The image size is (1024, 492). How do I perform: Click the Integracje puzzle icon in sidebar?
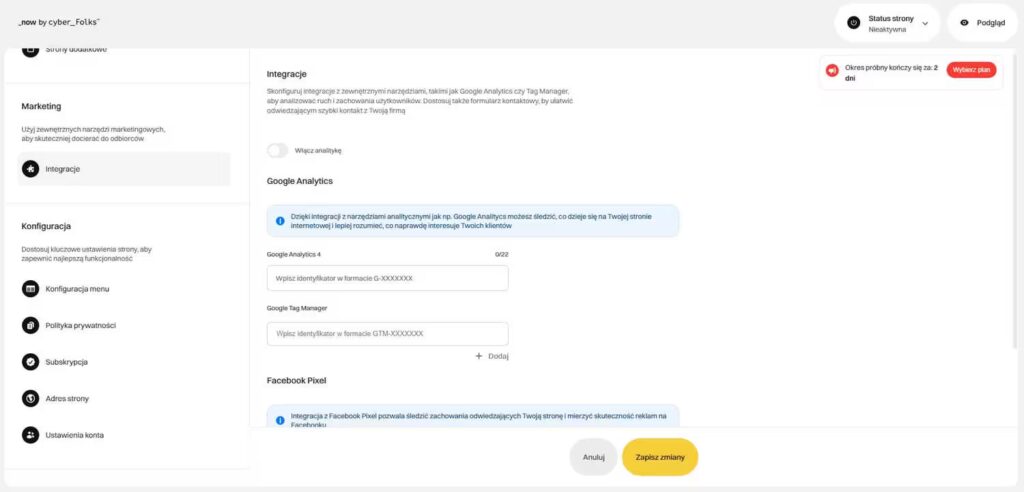(30, 169)
